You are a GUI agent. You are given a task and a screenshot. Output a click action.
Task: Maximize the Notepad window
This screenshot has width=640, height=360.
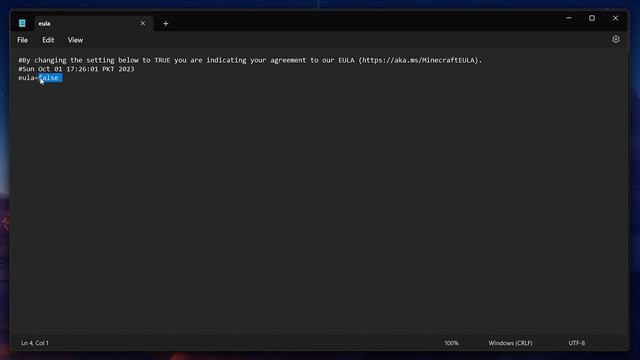(x=592, y=18)
